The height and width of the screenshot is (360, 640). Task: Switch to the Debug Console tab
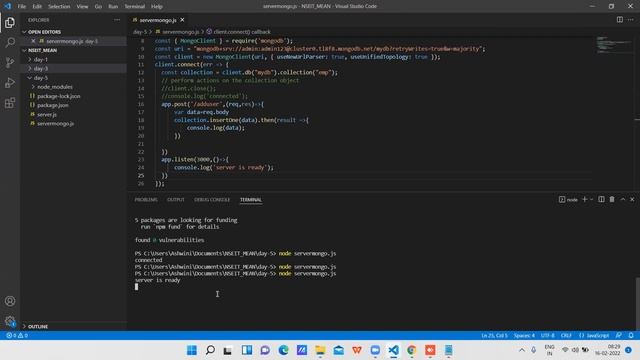[212, 200]
